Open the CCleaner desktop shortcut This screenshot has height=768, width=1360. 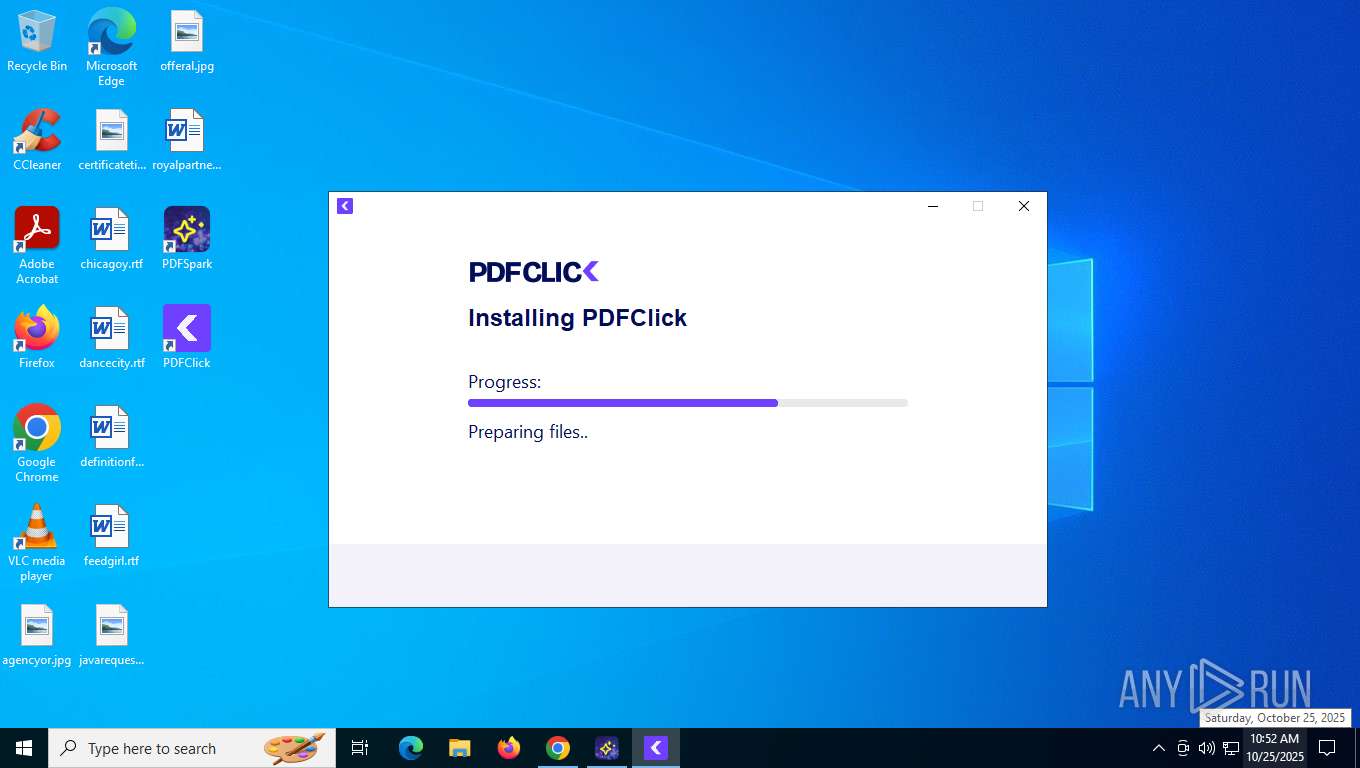pyautogui.click(x=37, y=140)
